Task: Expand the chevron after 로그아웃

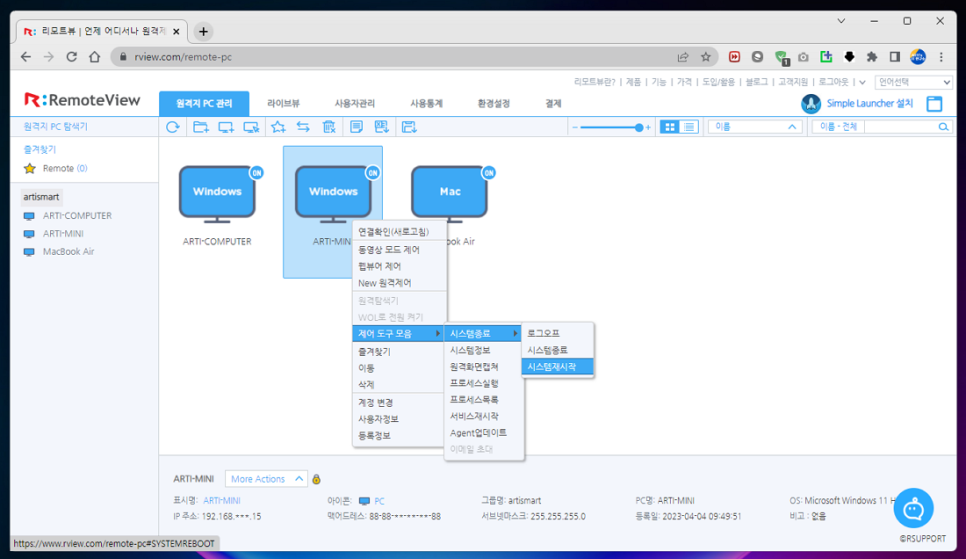Action: click(862, 82)
